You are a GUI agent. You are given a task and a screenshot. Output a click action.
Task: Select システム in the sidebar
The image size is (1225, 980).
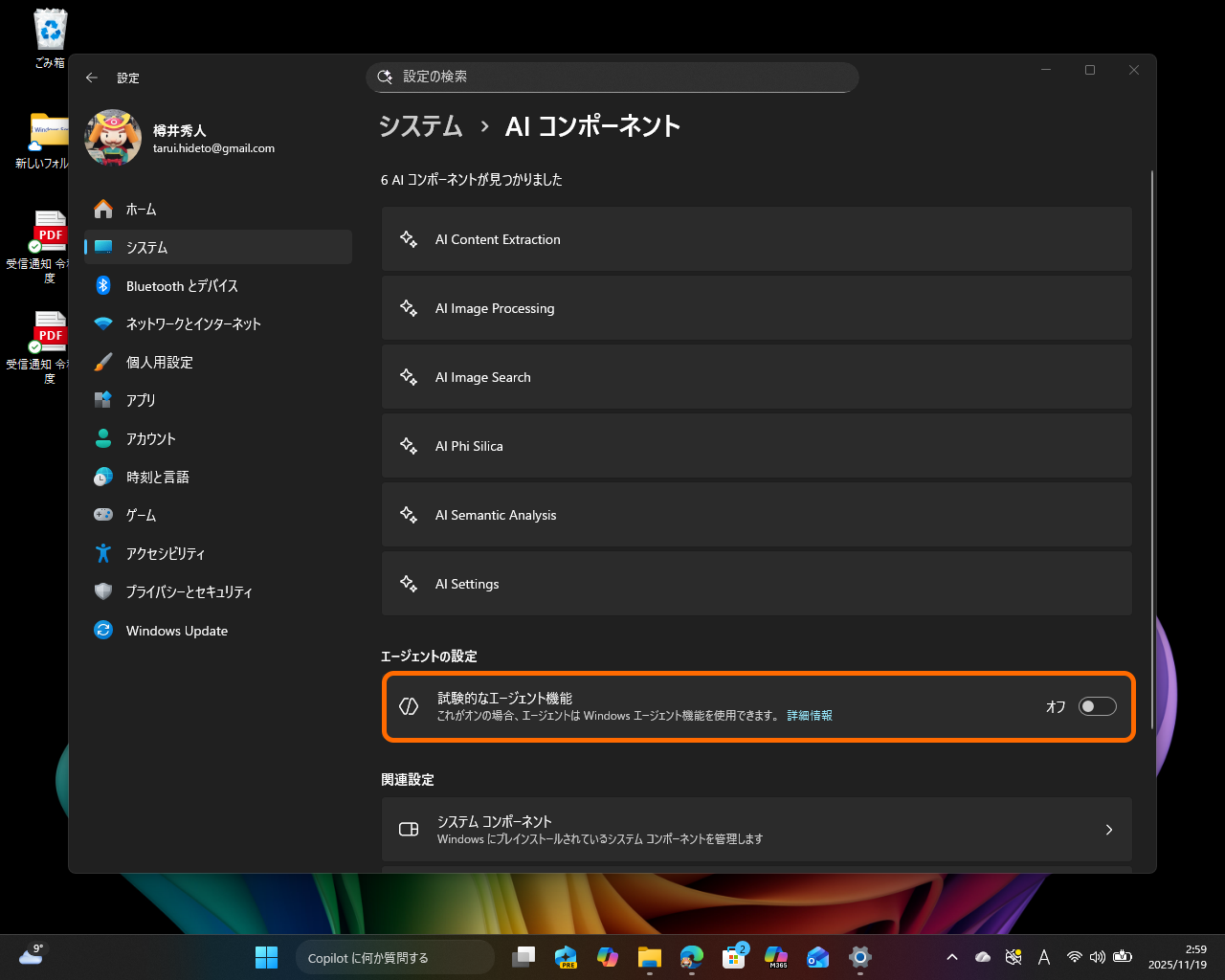pos(218,247)
